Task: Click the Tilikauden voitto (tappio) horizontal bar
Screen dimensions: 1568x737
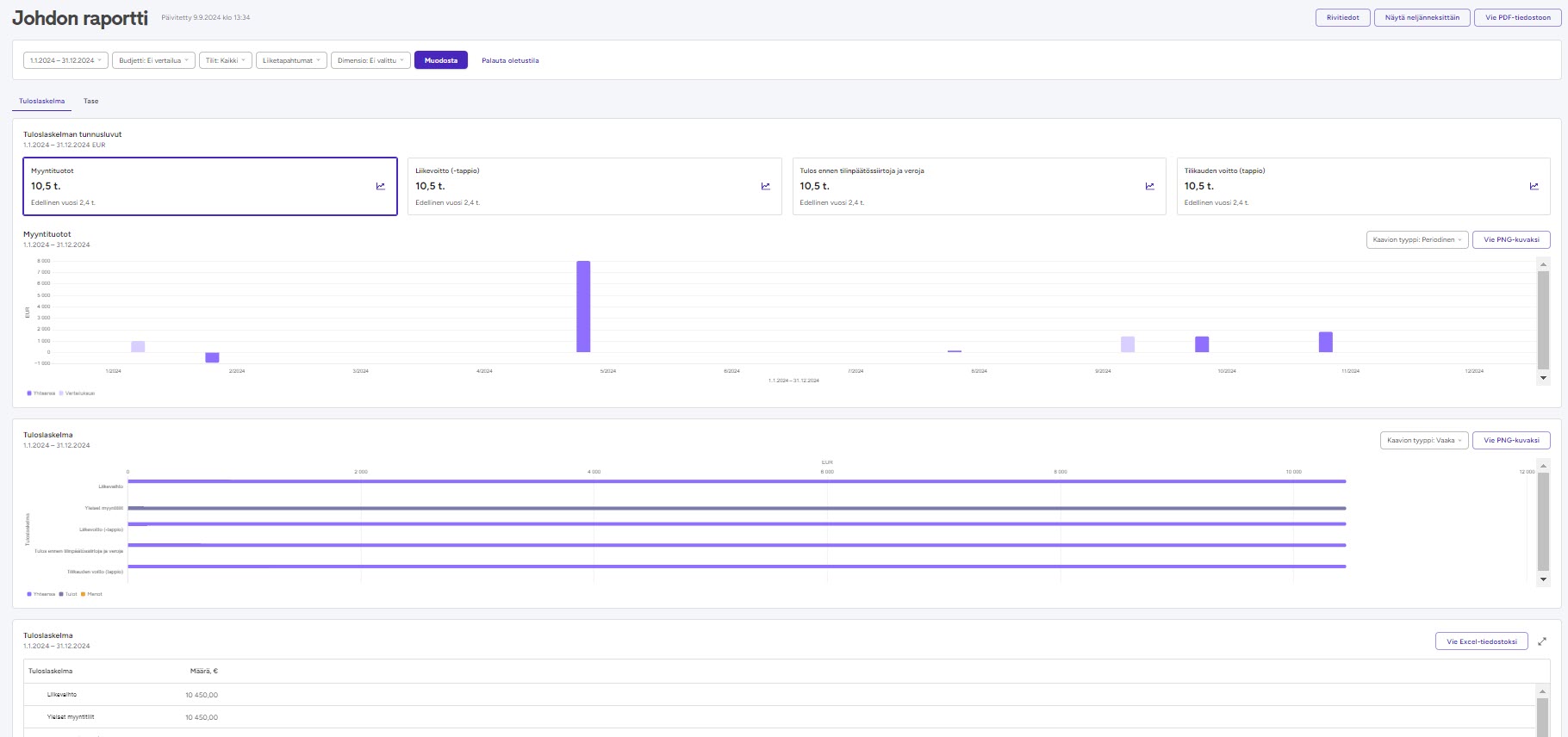Action: 737,567
